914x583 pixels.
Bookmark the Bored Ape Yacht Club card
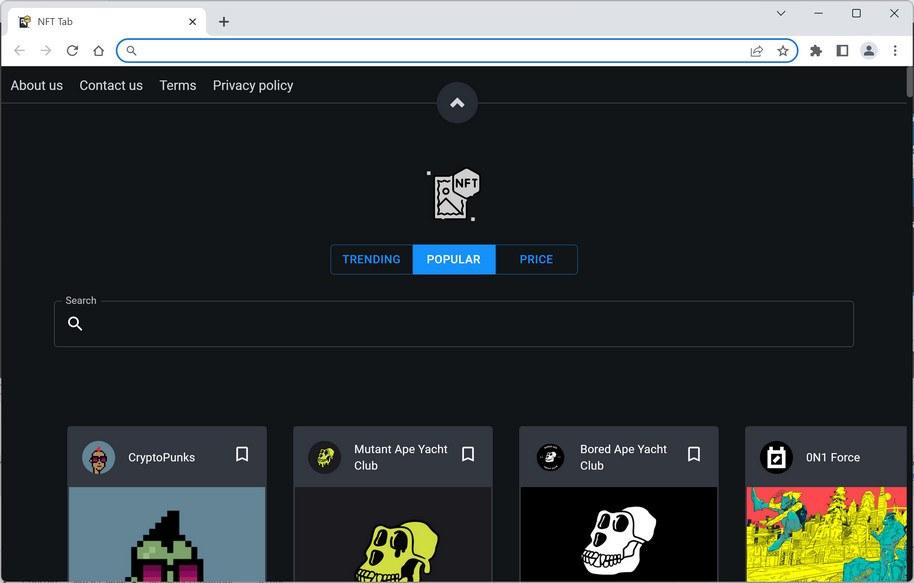(x=694, y=454)
